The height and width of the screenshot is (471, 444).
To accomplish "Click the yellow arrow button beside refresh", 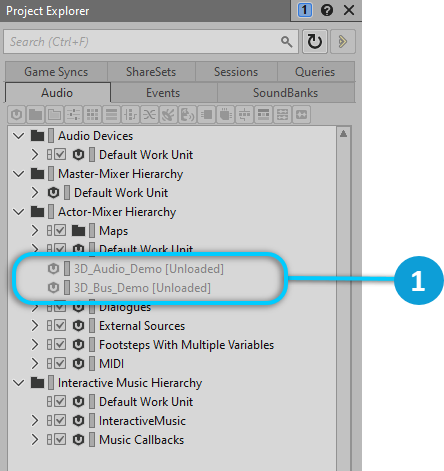I will point(343,41).
